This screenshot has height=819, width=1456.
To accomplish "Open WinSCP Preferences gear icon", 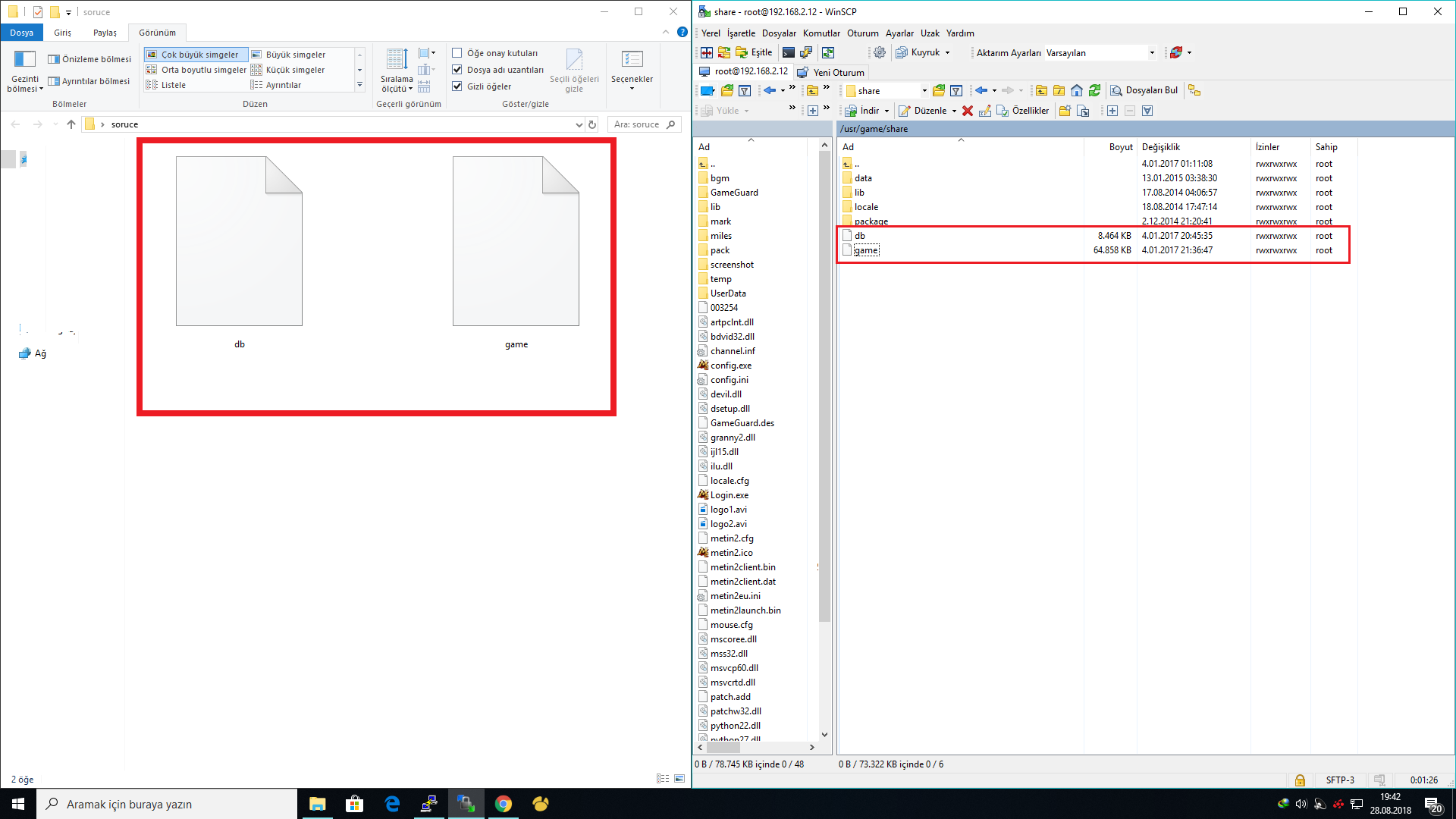I will point(880,52).
